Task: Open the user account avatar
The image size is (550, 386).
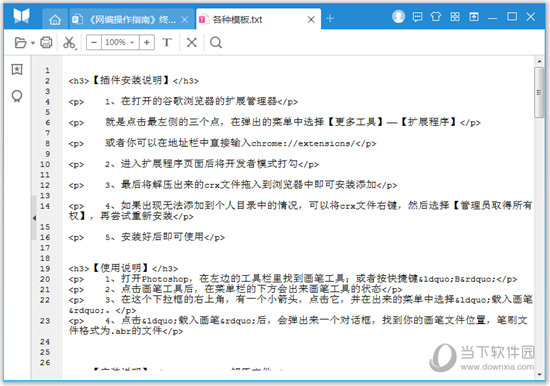Action: [x=398, y=16]
